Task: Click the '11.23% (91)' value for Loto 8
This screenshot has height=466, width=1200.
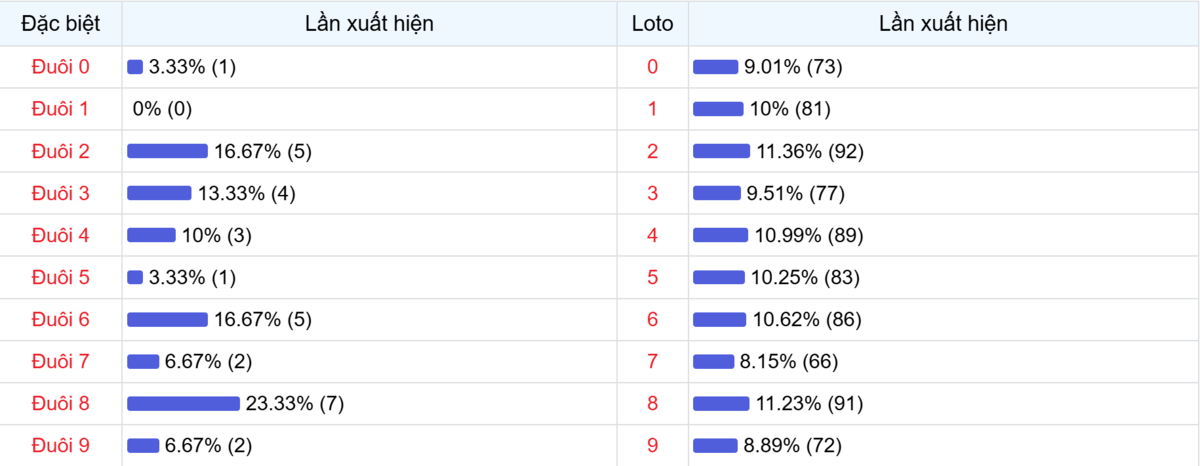Action: [810, 404]
